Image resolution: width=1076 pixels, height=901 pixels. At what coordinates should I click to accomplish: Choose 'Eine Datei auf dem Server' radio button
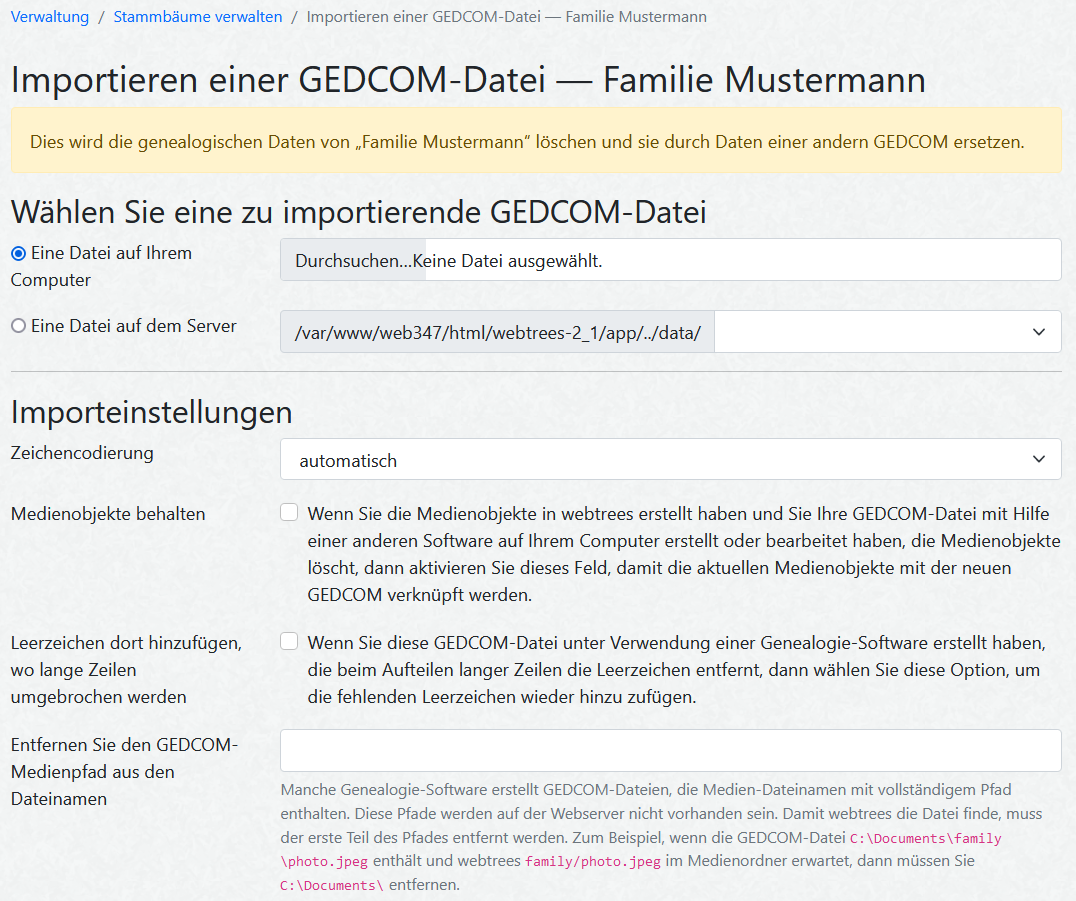pyautogui.click(x=18, y=326)
